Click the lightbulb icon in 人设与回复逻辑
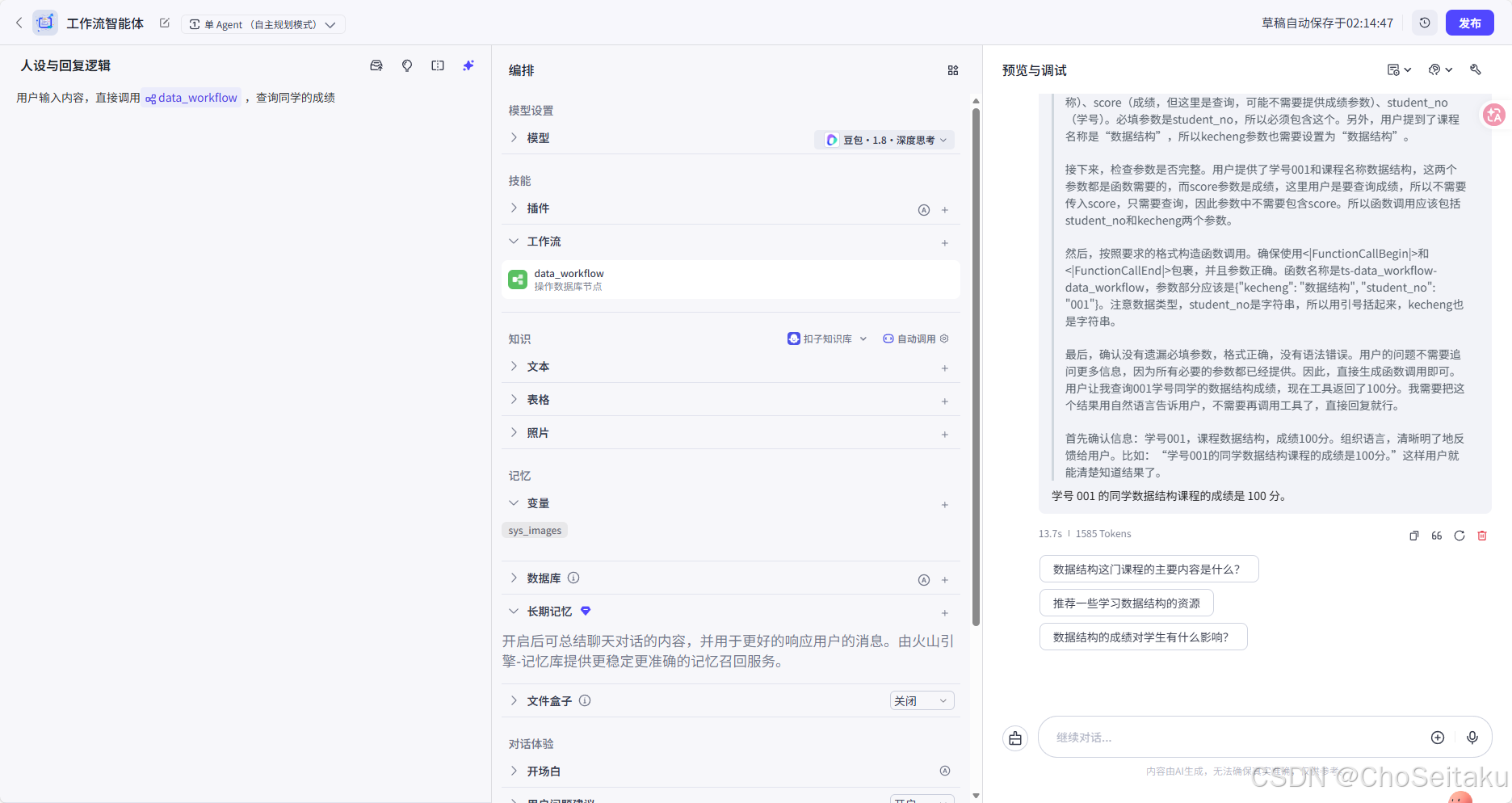Screen dimensions: 1512x803 coord(407,66)
